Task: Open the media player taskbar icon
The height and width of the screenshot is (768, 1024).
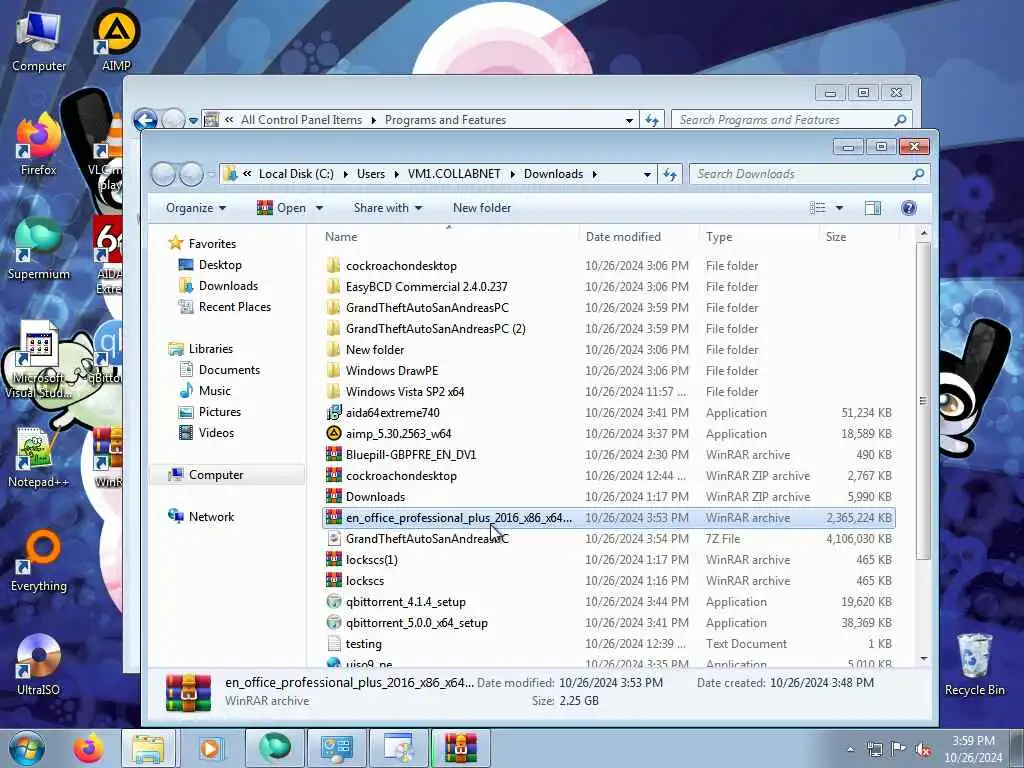Action: tap(210, 748)
